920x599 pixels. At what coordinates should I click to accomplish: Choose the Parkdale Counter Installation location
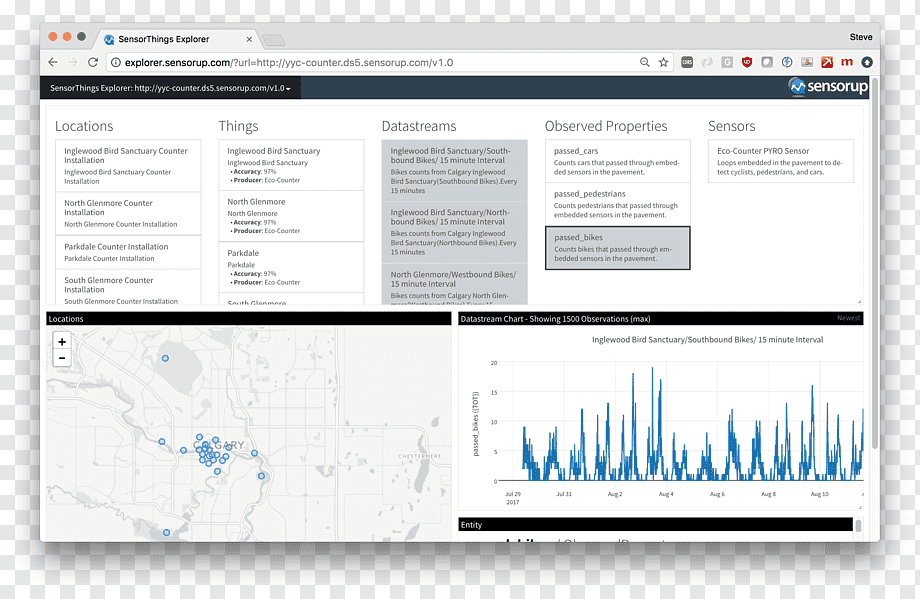[x=128, y=252]
